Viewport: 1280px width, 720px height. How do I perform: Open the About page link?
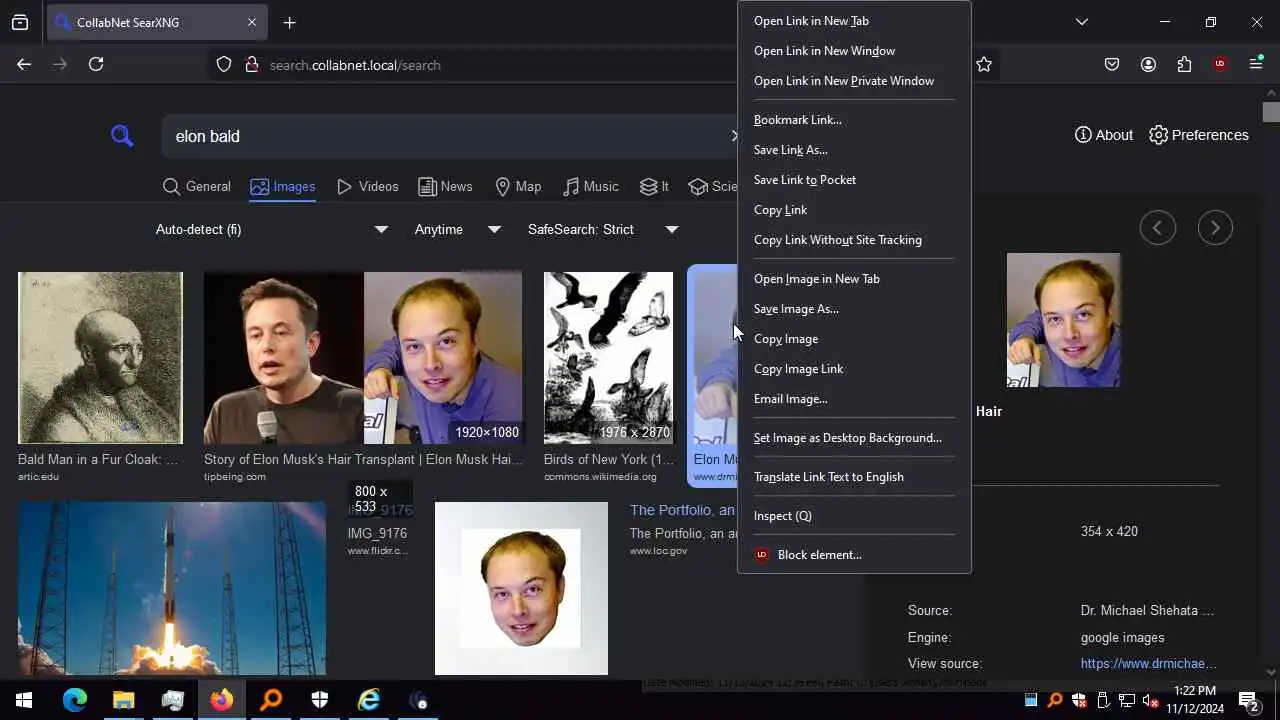point(1104,135)
